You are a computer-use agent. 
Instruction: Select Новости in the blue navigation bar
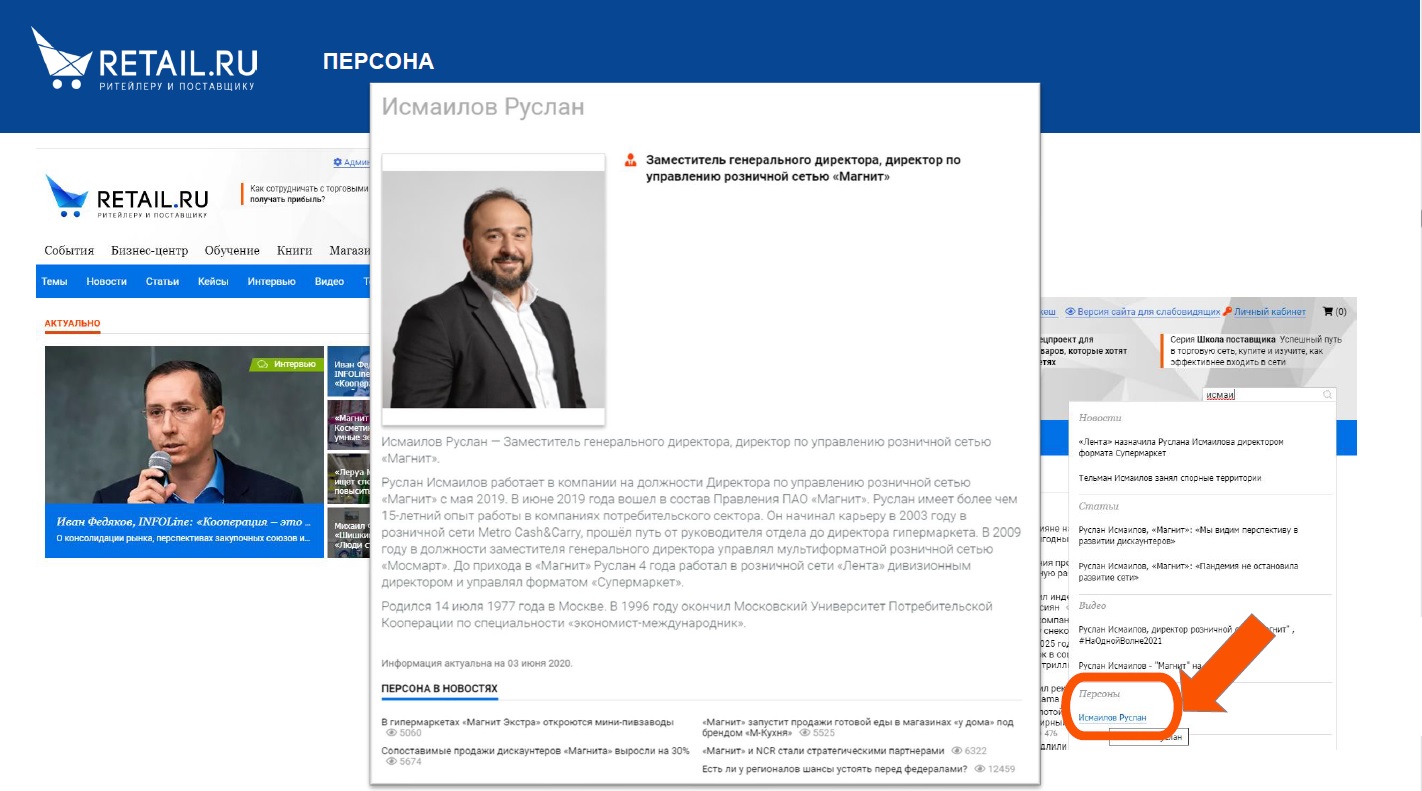click(x=106, y=282)
